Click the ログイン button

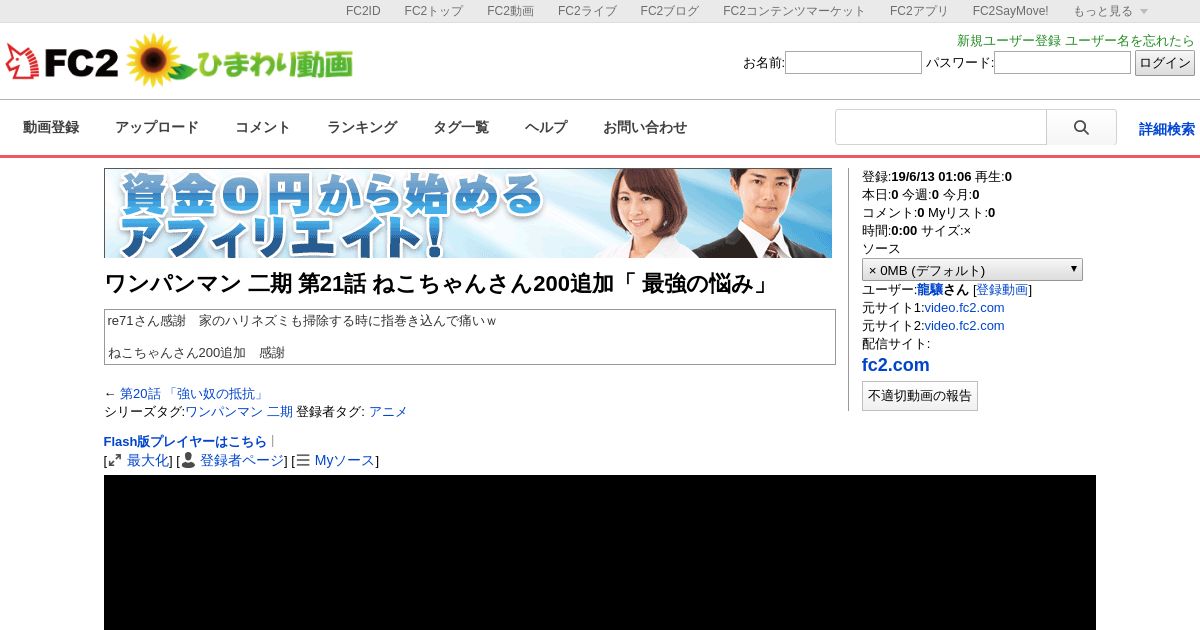click(1165, 63)
